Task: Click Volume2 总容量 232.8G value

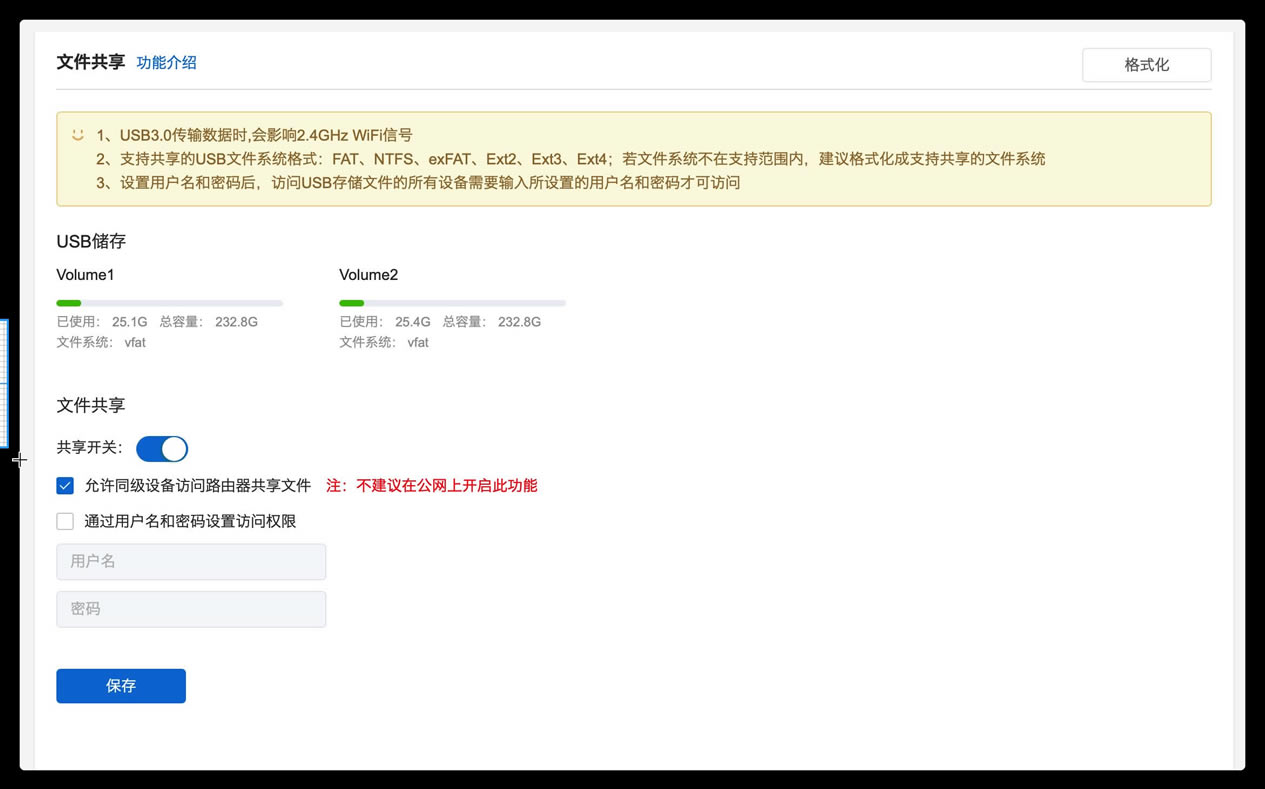Action: (519, 322)
